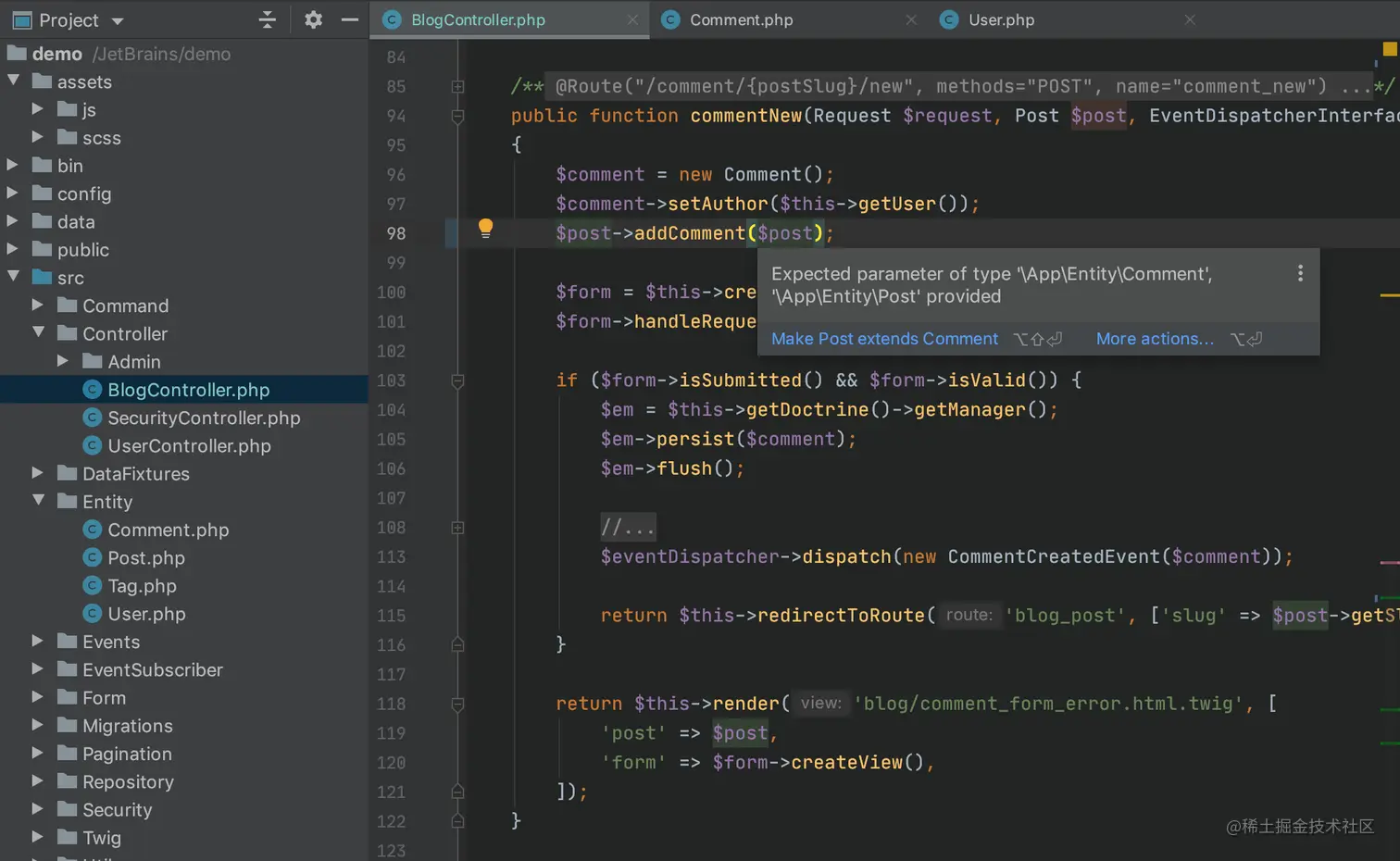Fold the commentNew function at line 94

[457, 116]
